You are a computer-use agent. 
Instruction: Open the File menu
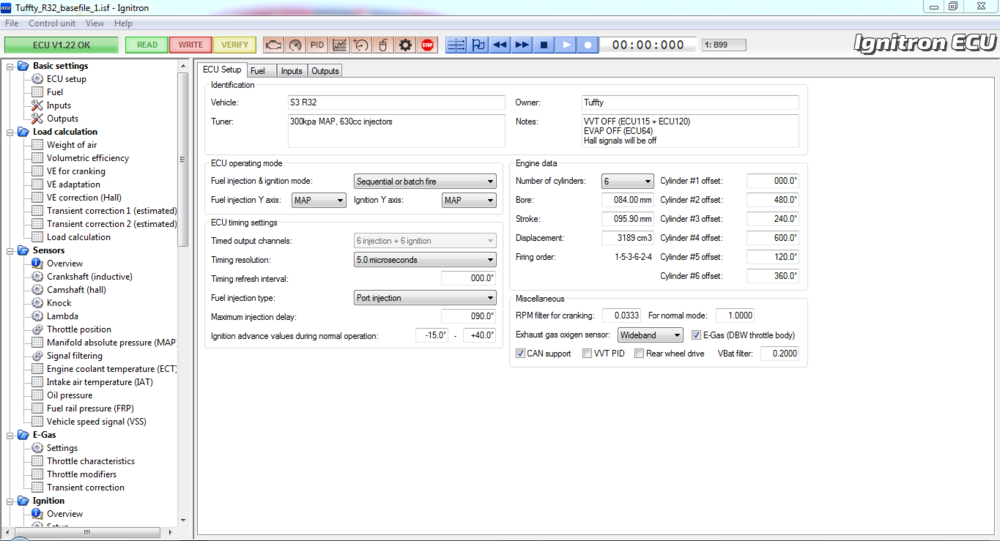(11, 24)
